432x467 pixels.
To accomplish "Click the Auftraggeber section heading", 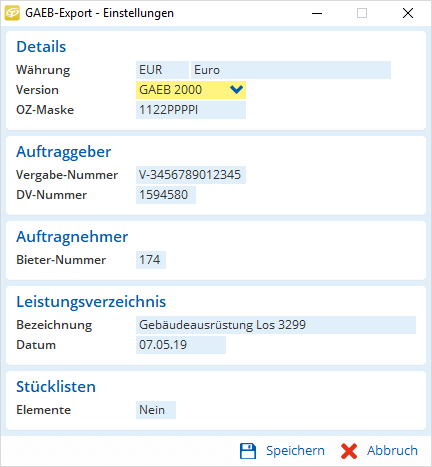I will (63, 152).
